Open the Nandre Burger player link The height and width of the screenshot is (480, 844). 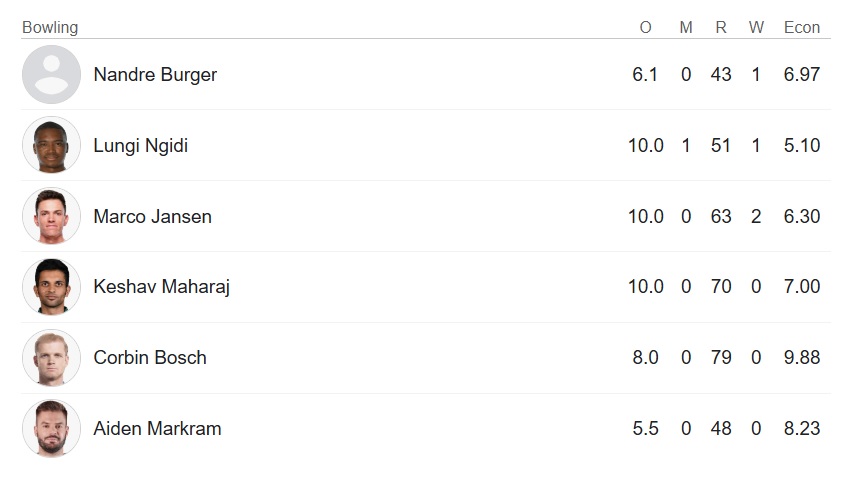(155, 75)
